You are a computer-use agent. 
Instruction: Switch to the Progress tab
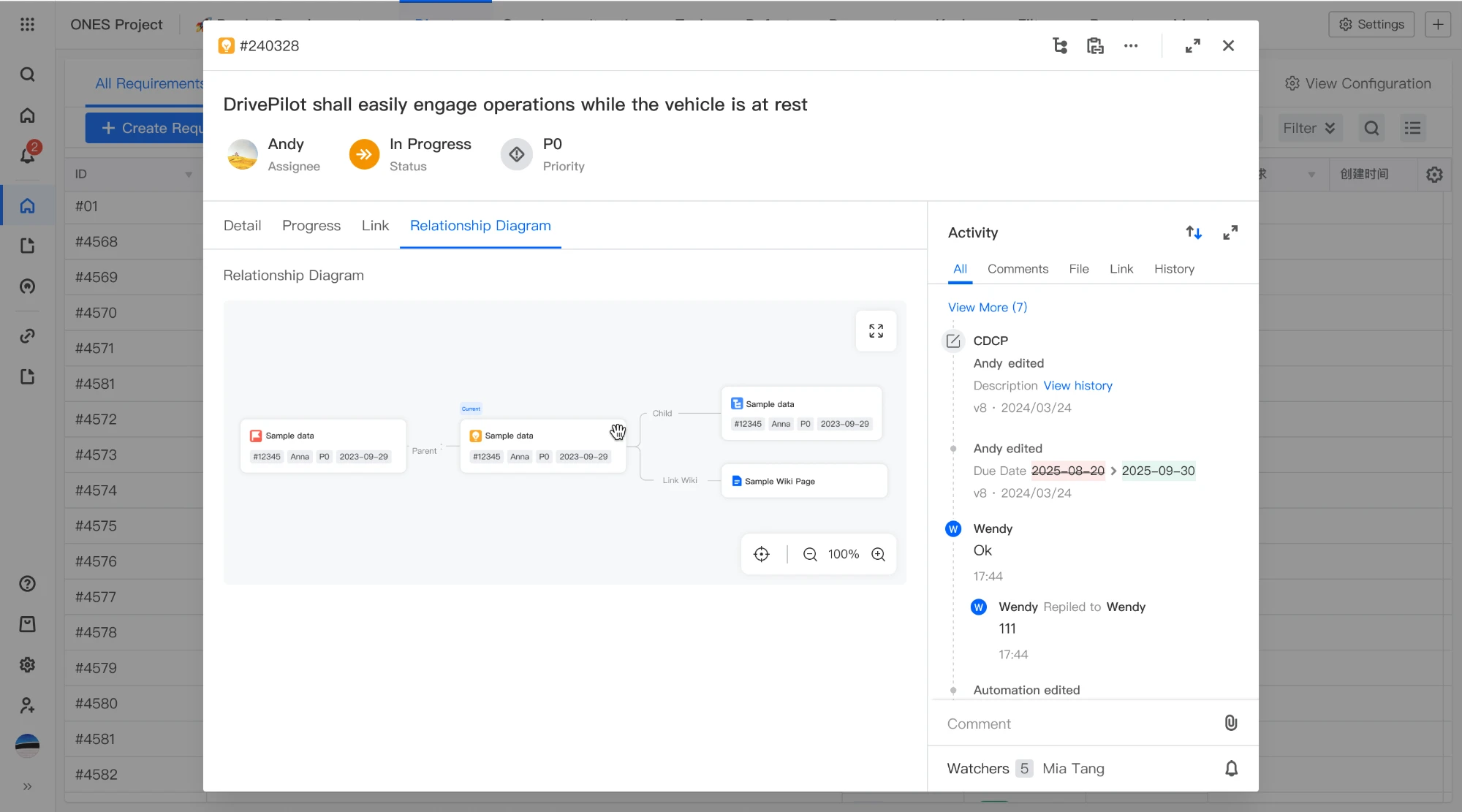[311, 226]
